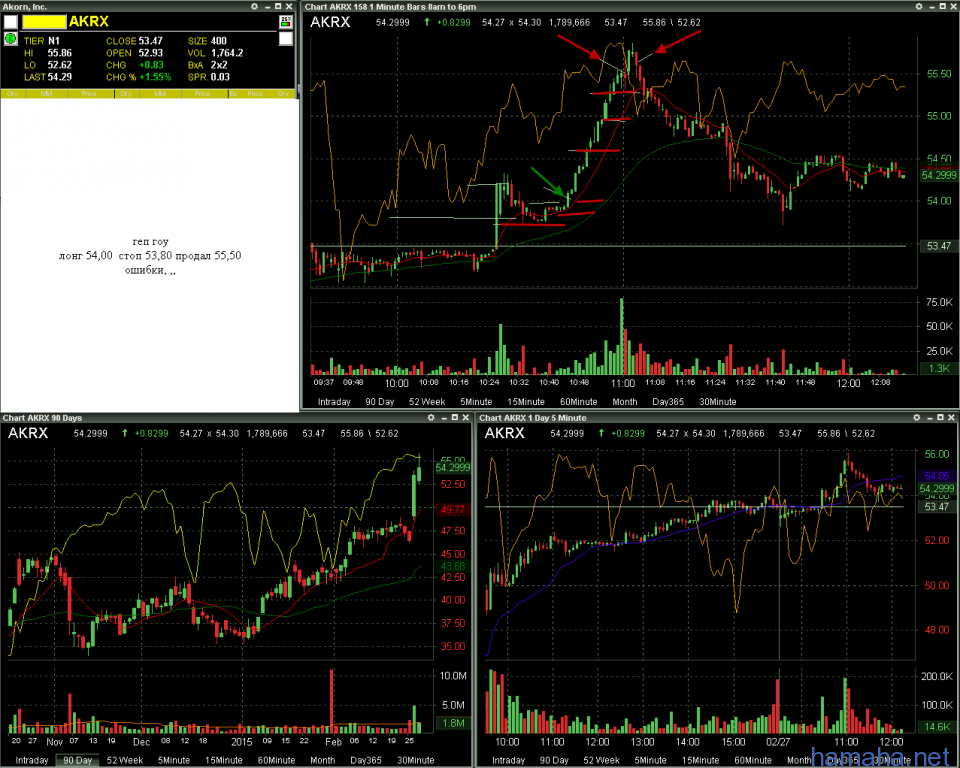
Task: Click the green circle E icon in quote window
Action: tap(10, 39)
